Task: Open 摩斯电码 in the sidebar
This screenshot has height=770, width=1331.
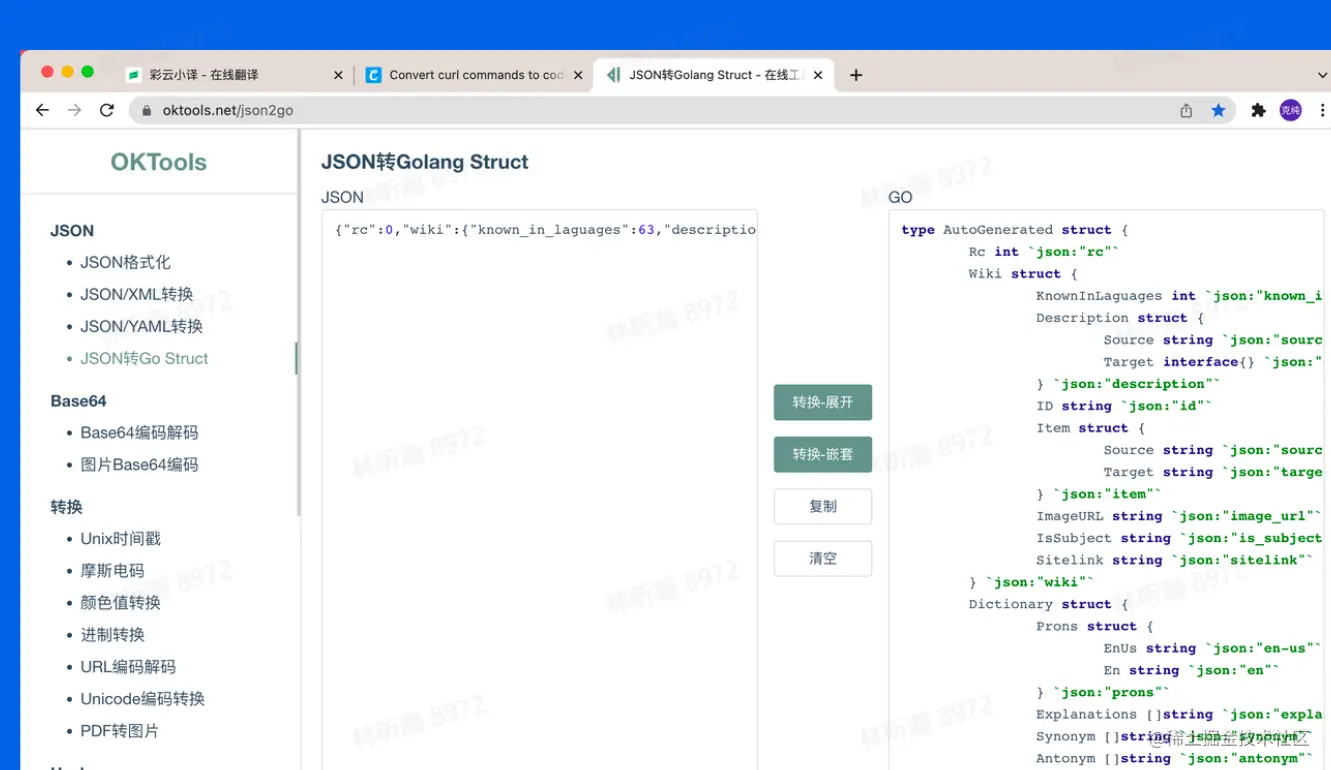Action: click(x=113, y=570)
